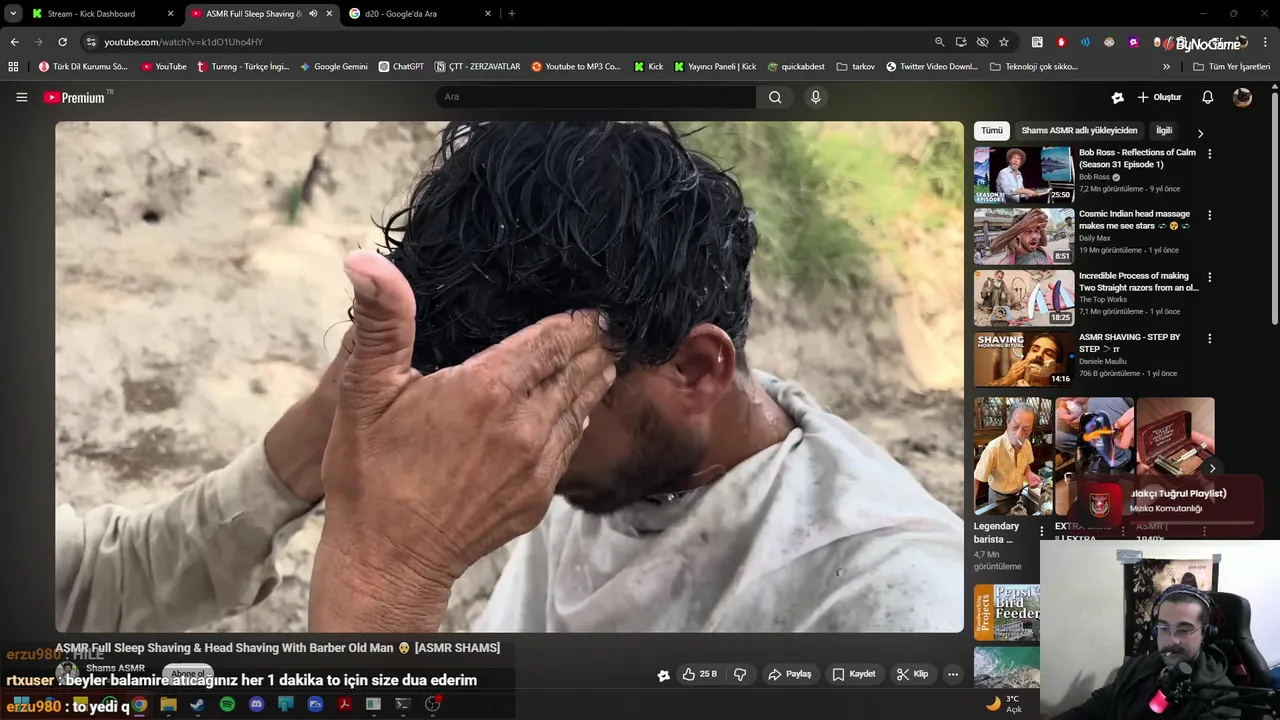The height and width of the screenshot is (720, 1280).
Task: Open the YouTube hamburger guide menu
Action: [x=21, y=97]
